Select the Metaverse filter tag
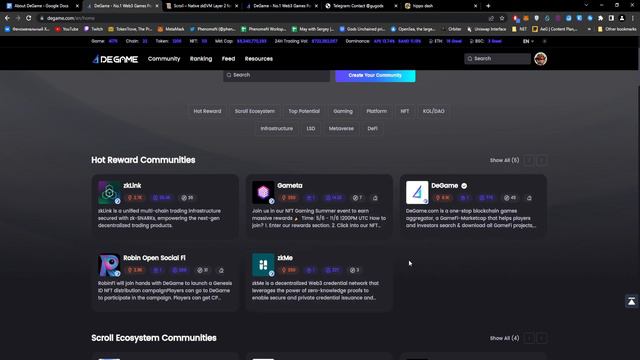The height and width of the screenshot is (360, 640). pyautogui.click(x=341, y=129)
